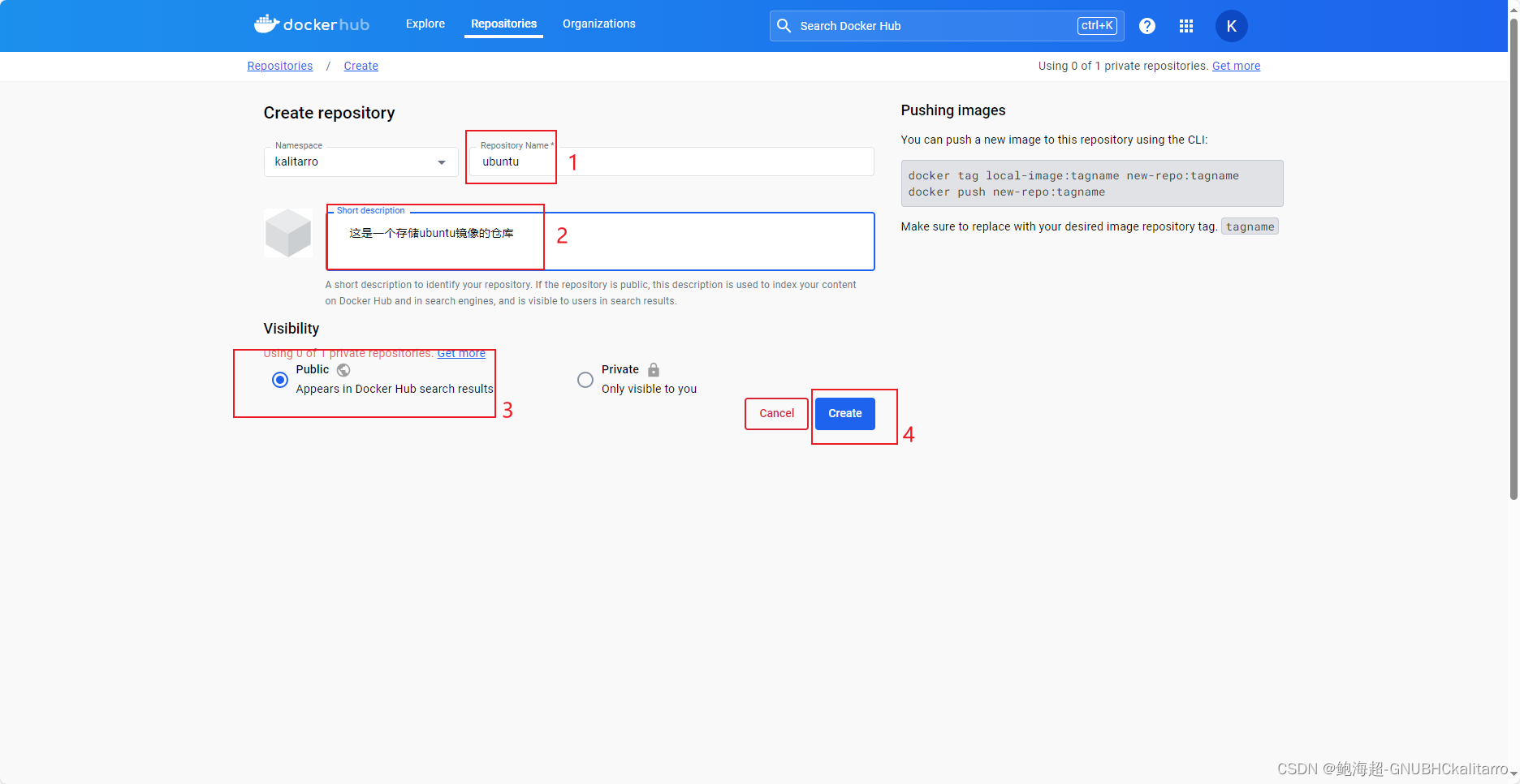Click the globe icon beside Public
Image resolution: width=1520 pixels, height=784 pixels.
[x=343, y=370]
